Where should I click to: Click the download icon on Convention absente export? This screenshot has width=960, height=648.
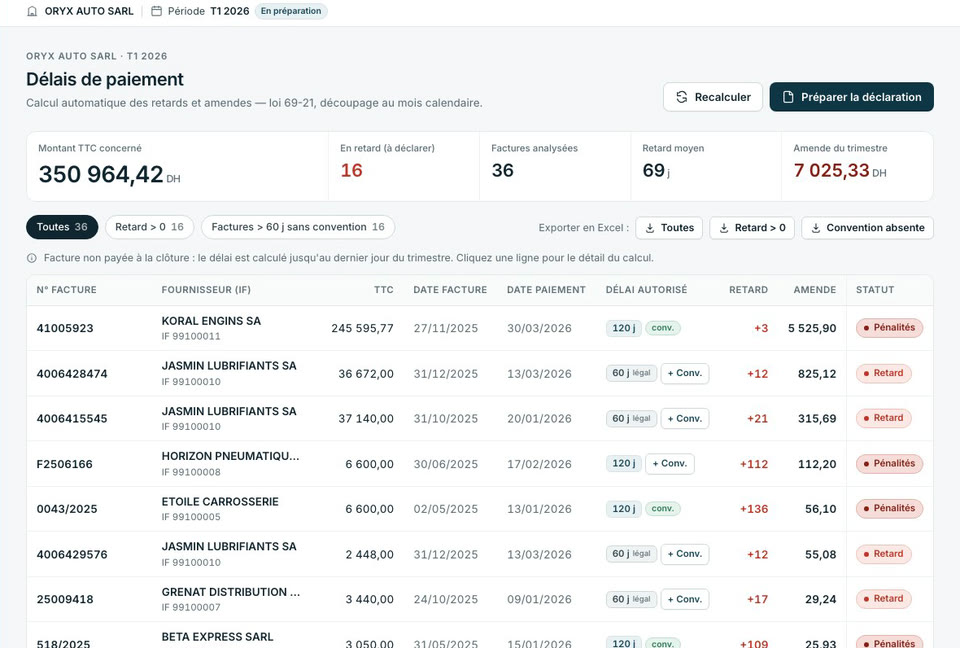816,228
